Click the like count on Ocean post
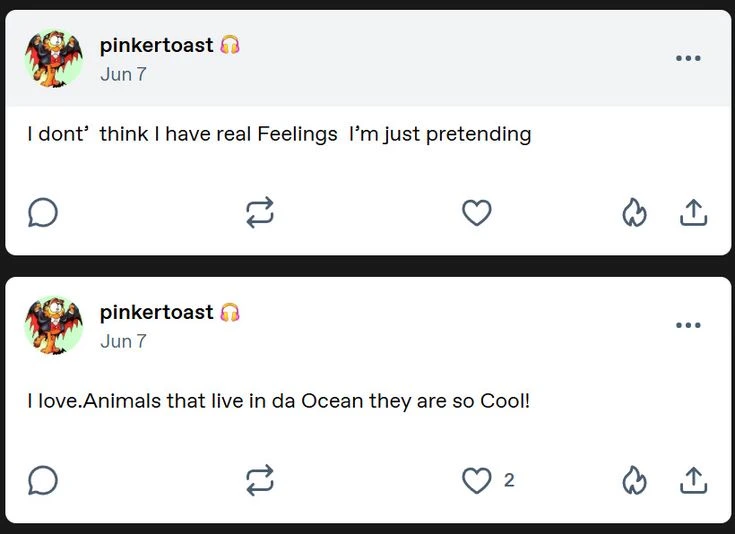735x534 pixels. pyautogui.click(x=509, y=480)
